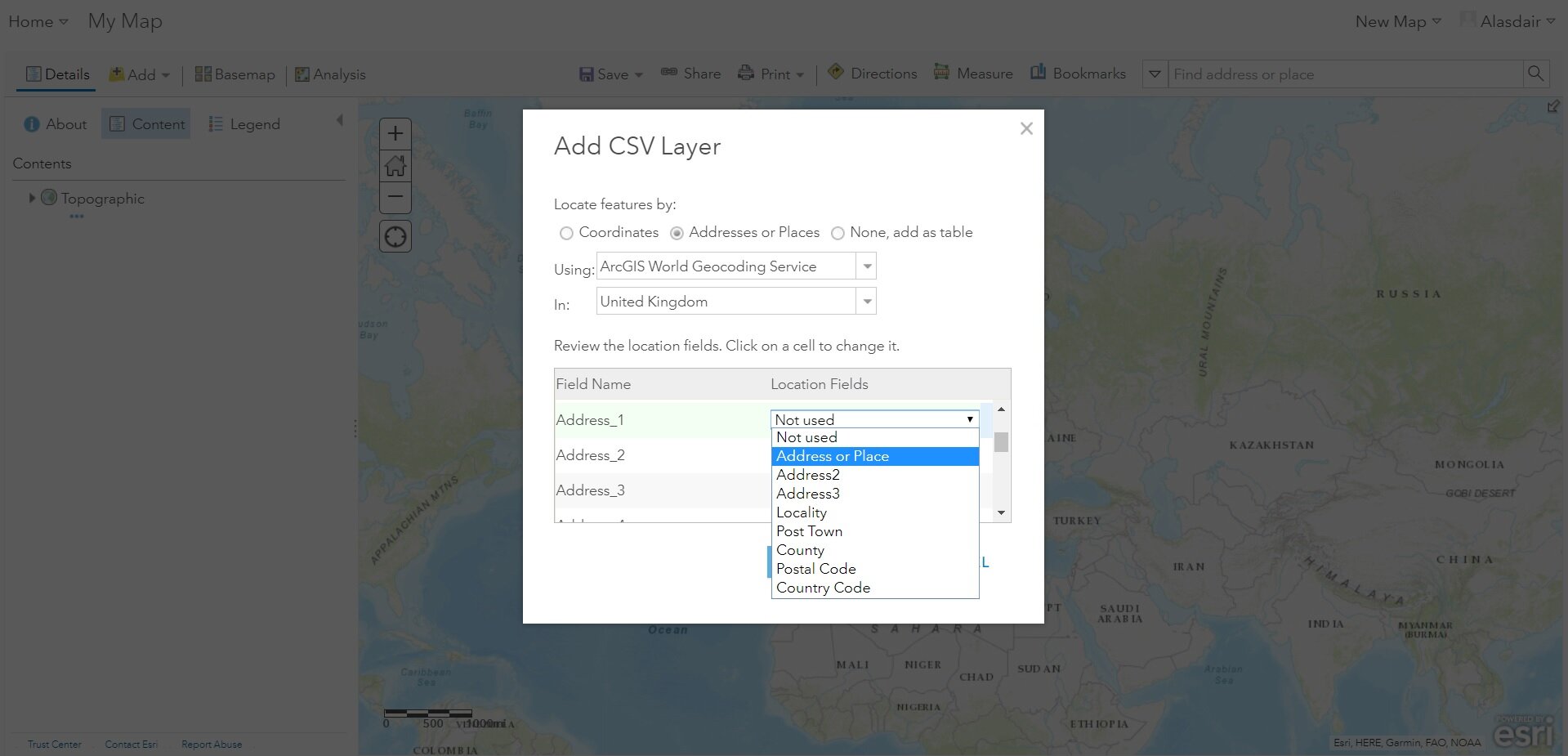Viewport: 1568px width, 756px height.
Task: Click the Field Name column header
Action: [593, 384]
